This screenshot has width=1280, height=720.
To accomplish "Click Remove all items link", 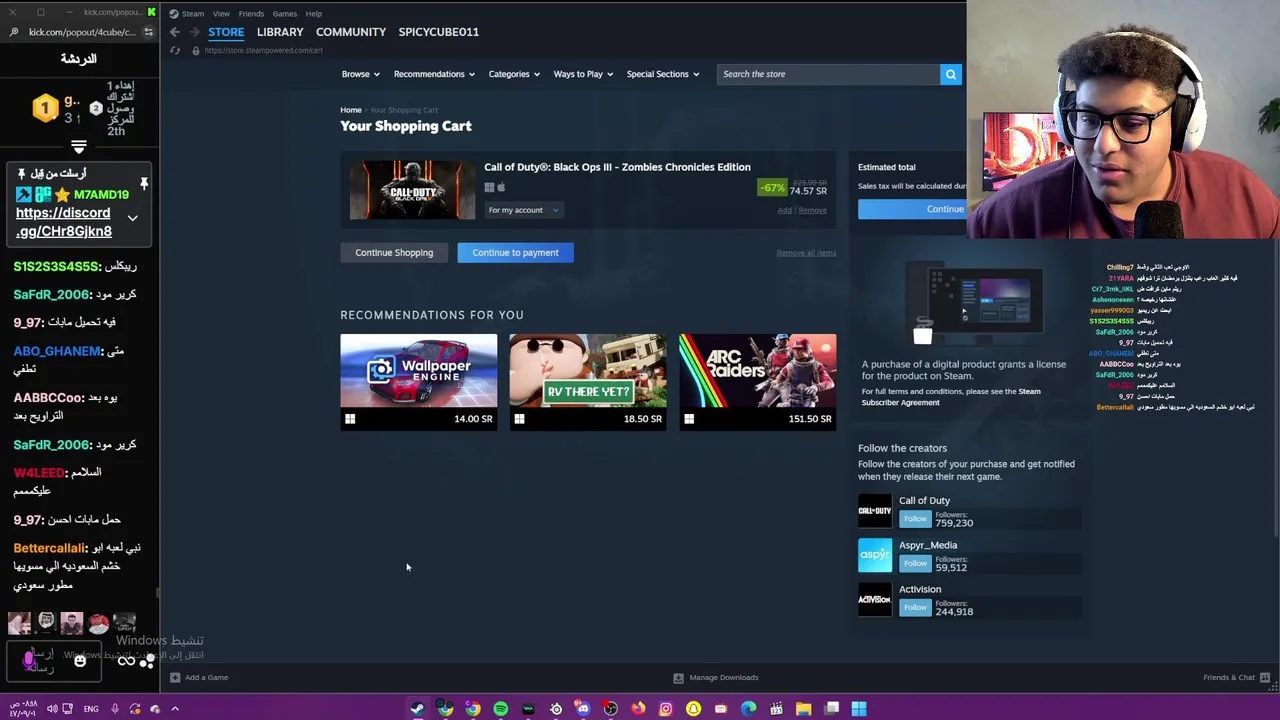I will click(806, 253).
